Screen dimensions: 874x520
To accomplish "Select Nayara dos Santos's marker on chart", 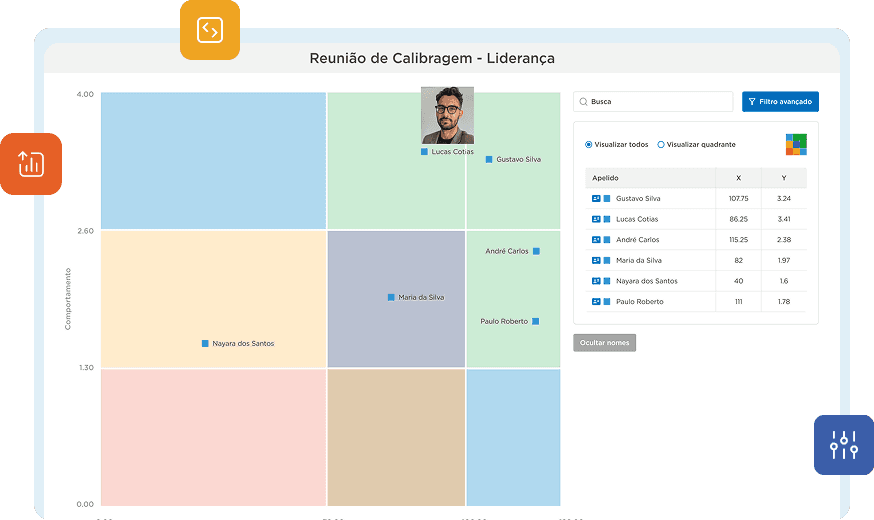I will pyautogui.click(x=205, y=343).
